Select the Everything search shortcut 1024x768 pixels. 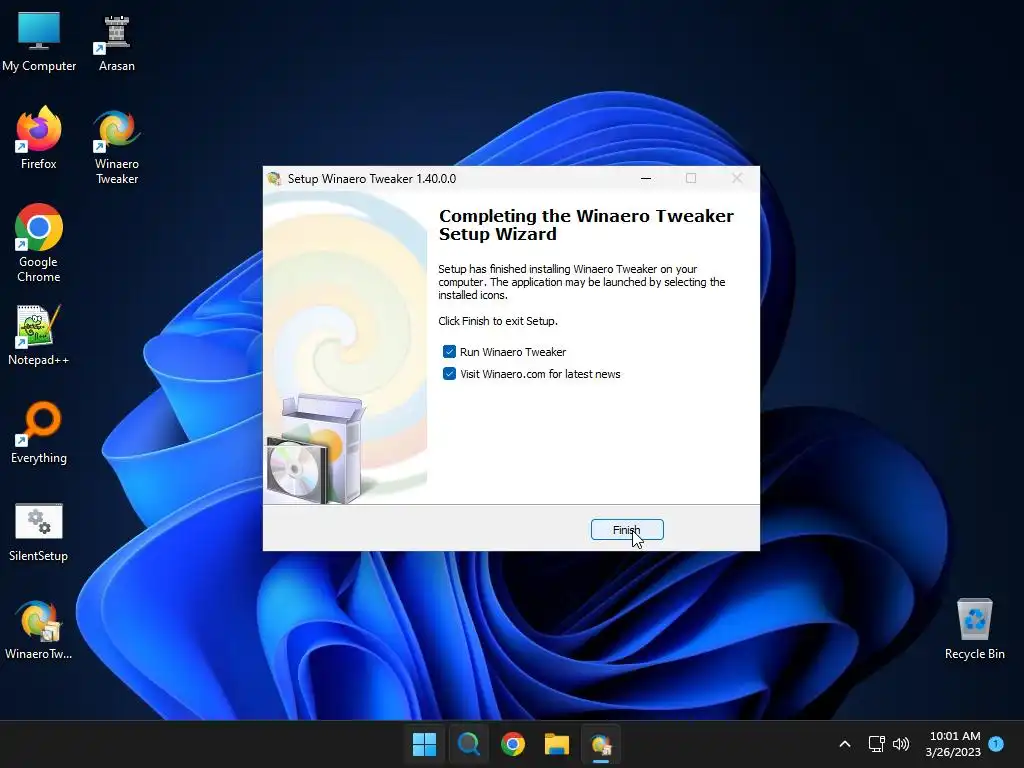(x=39, y=432)
